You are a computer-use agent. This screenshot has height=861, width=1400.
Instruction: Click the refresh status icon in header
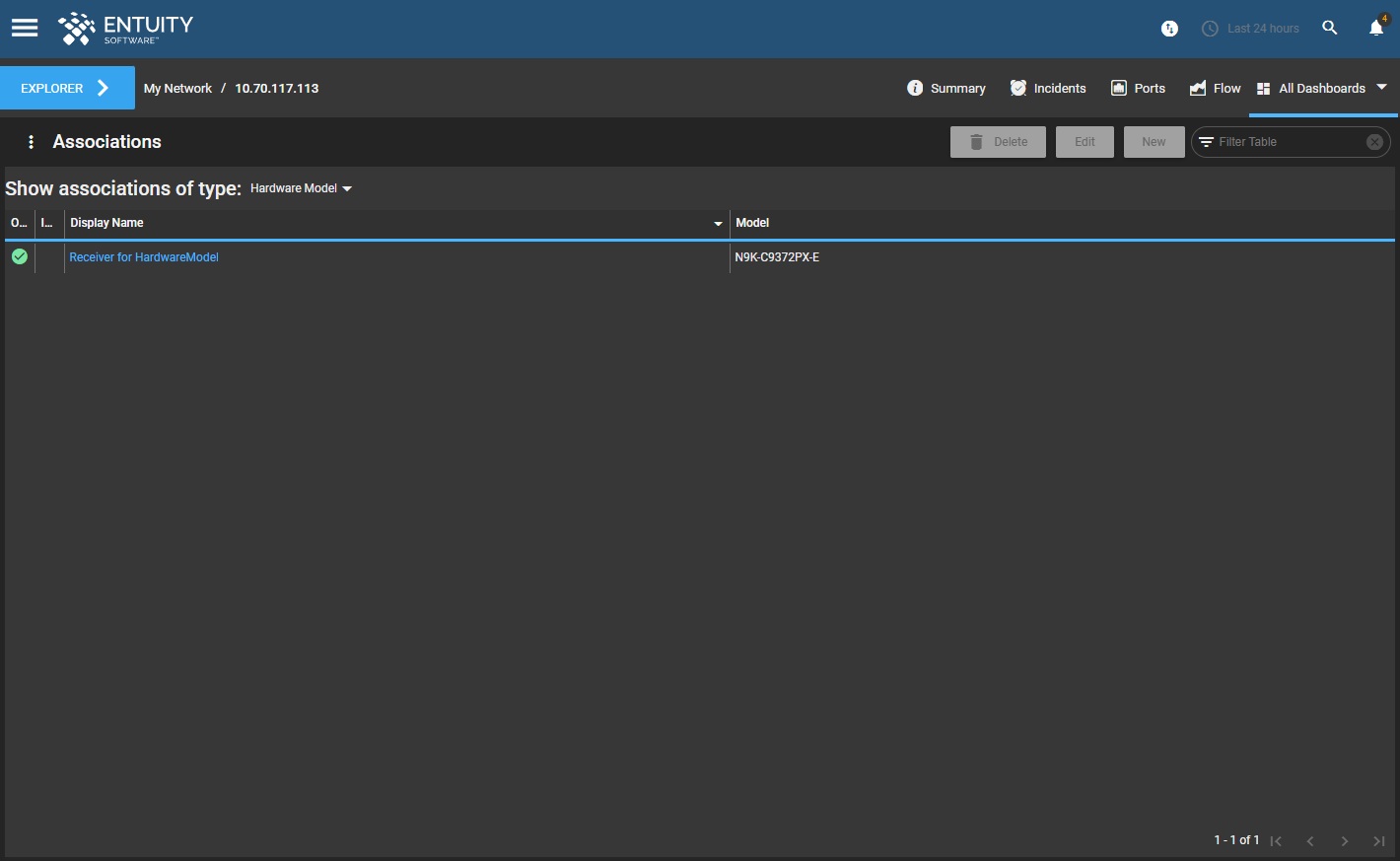coord(1169,29)
